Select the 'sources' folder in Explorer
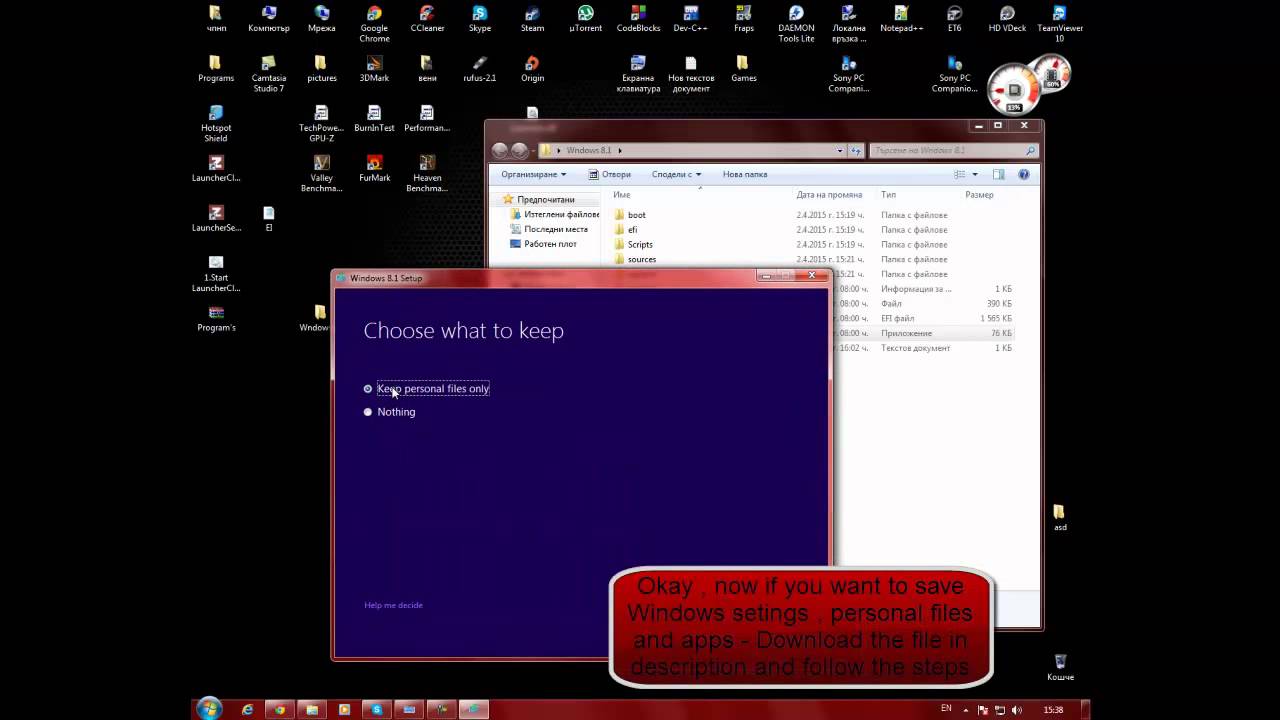The width and height of the screenshot is (1280, 720). click(642, 260)
